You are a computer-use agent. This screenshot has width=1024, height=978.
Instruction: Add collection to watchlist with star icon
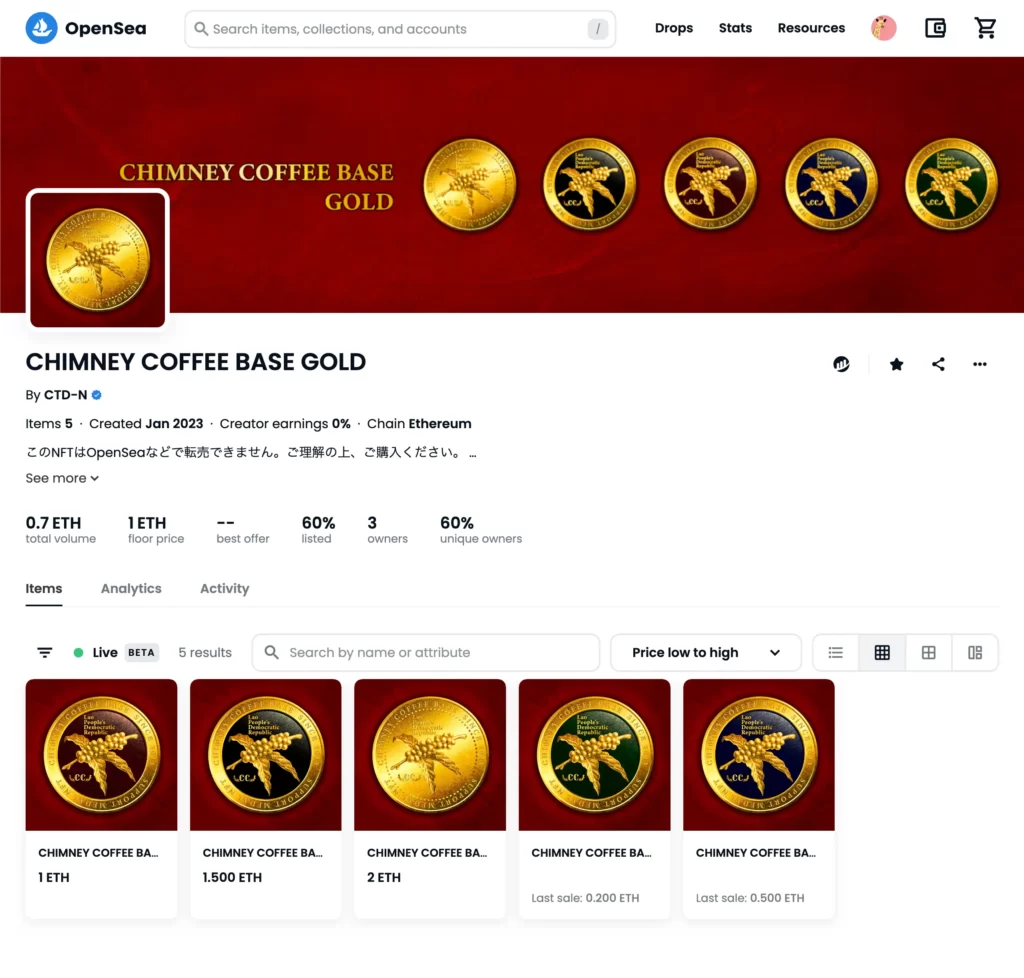coord(897,364)
